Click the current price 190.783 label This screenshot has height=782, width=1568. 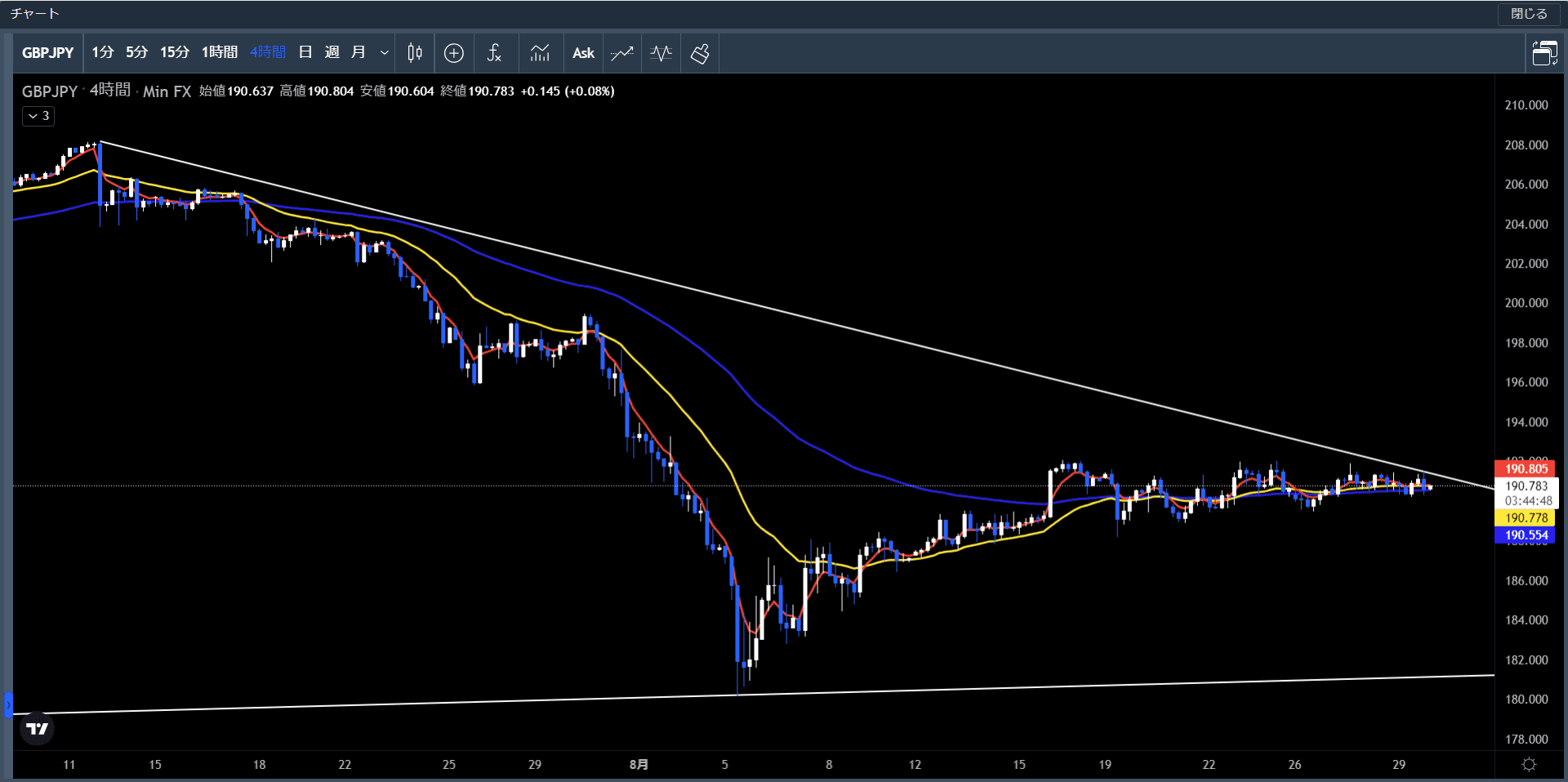(x=1525, y=486)
